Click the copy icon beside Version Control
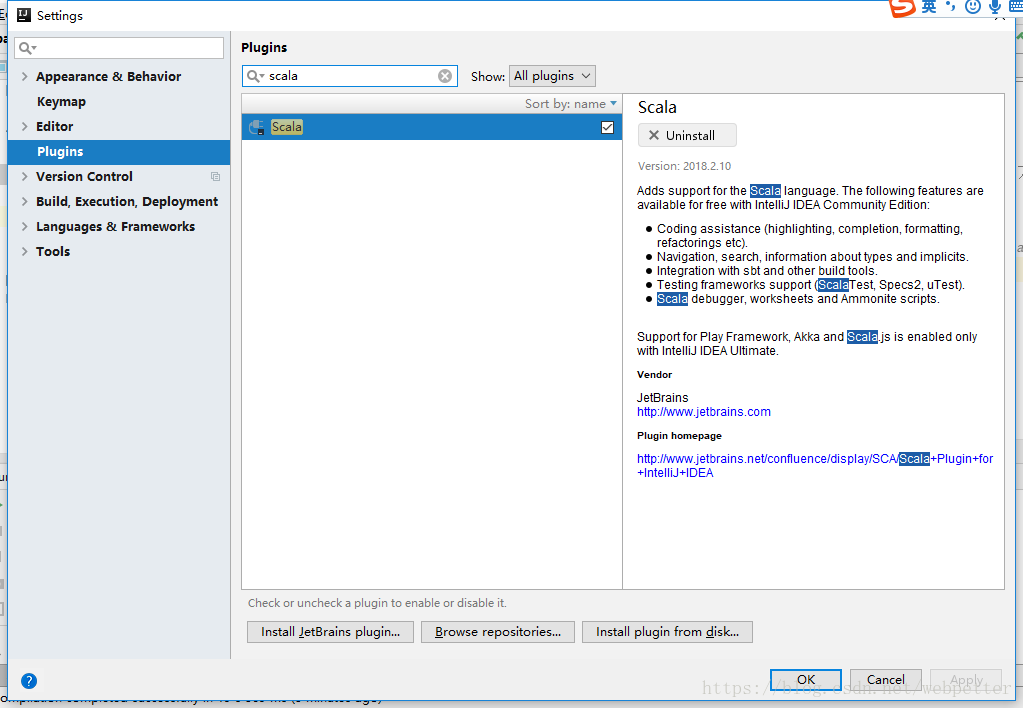The image size is (1023, 708). pyautogui.click(x=215, y=177)
